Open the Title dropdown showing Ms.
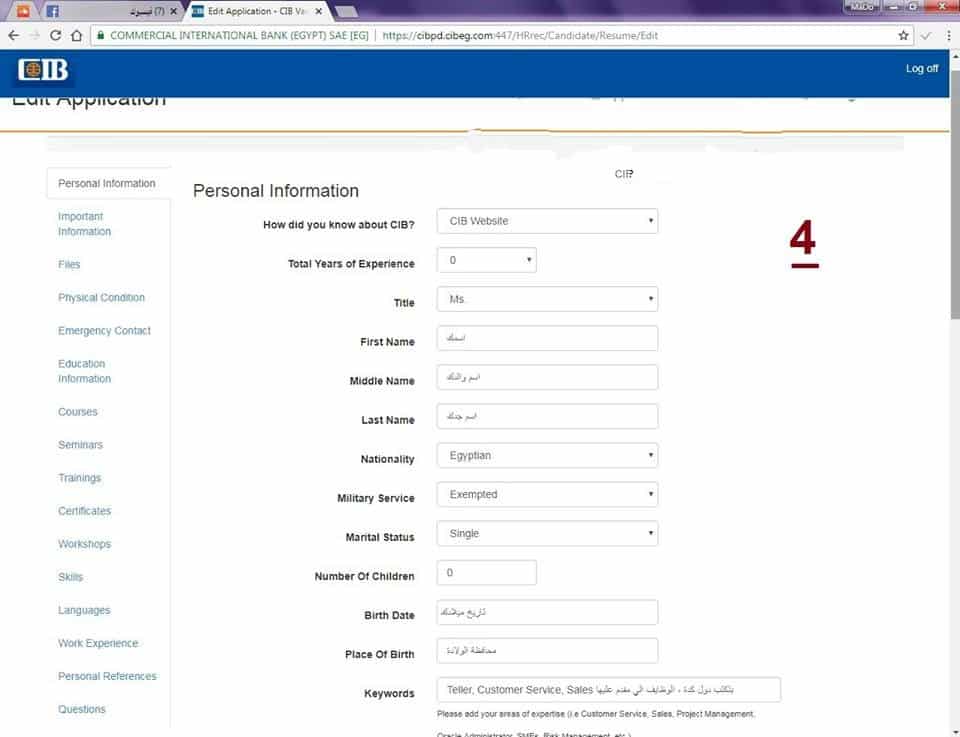 coord(547,299)
